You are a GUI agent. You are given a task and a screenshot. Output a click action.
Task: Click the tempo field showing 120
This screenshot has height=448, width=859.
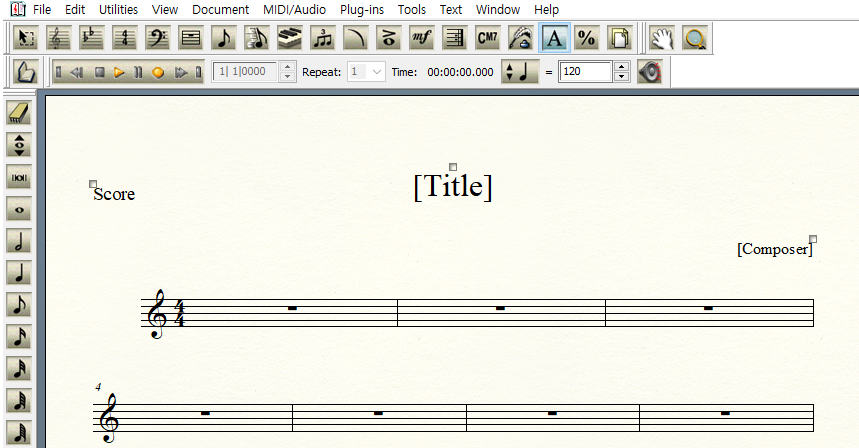point(585,72)
